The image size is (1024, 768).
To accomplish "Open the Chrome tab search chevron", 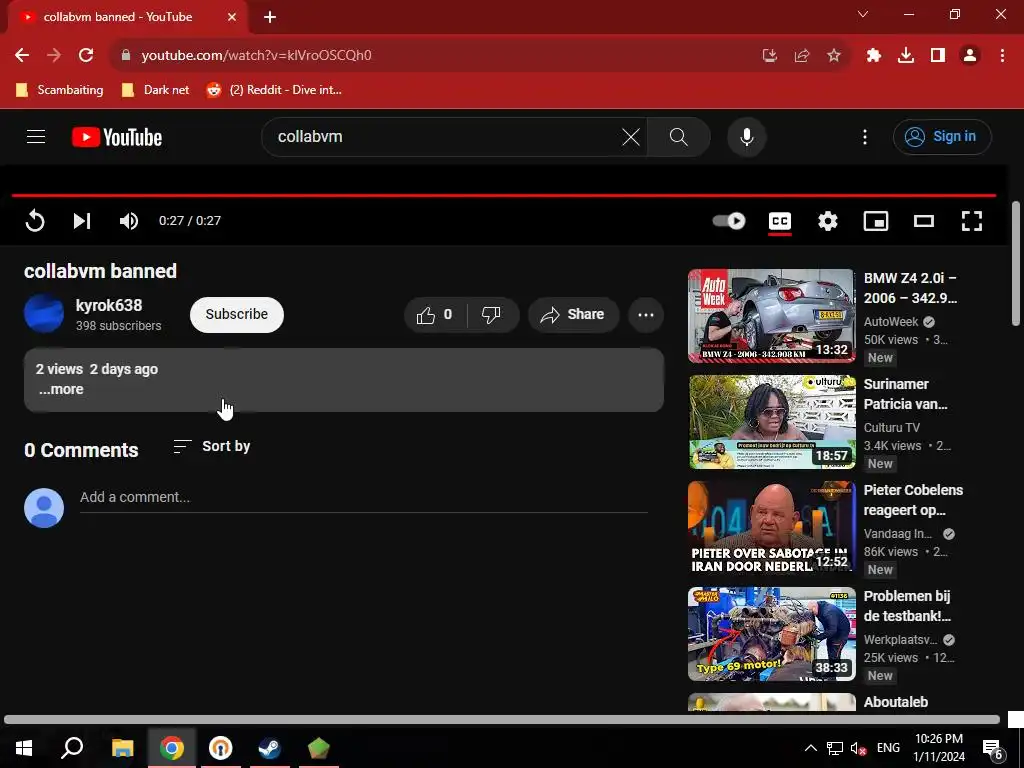I will 863,14.
